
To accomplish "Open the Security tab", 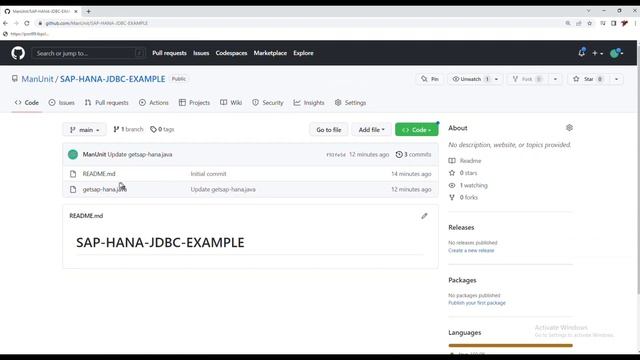I will pos(268,103).
